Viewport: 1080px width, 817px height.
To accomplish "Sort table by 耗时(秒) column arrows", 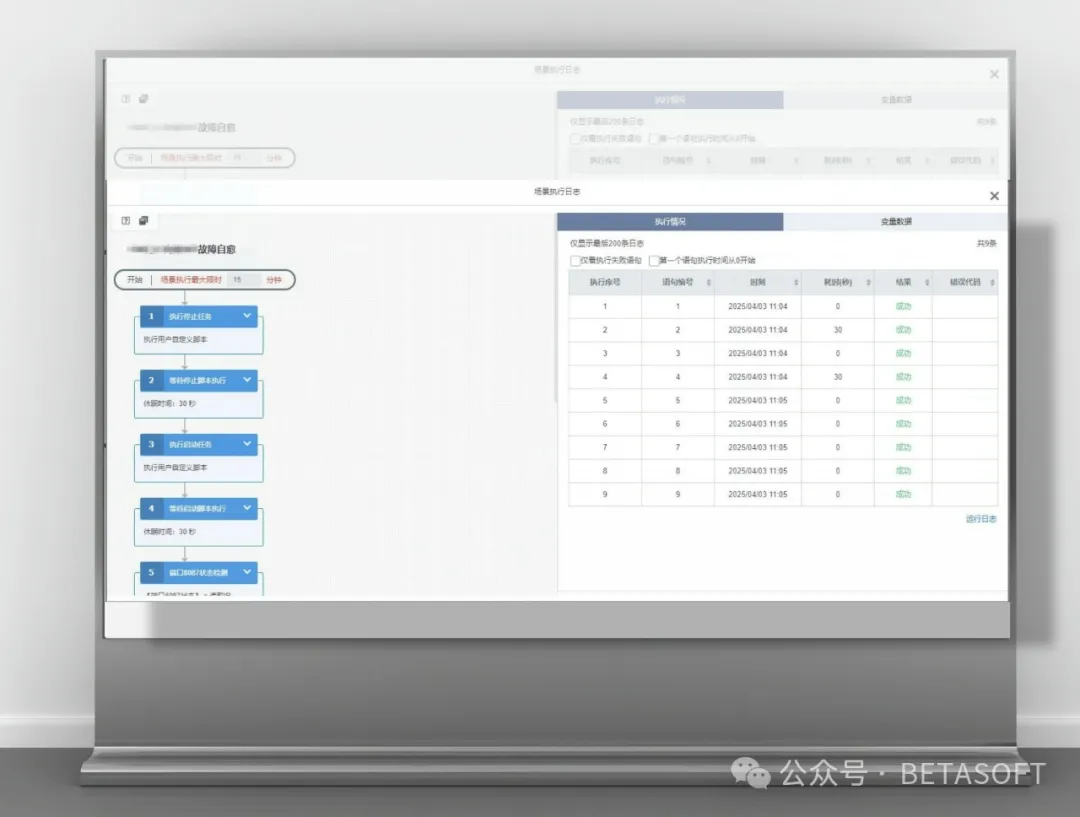I will 869,282.
